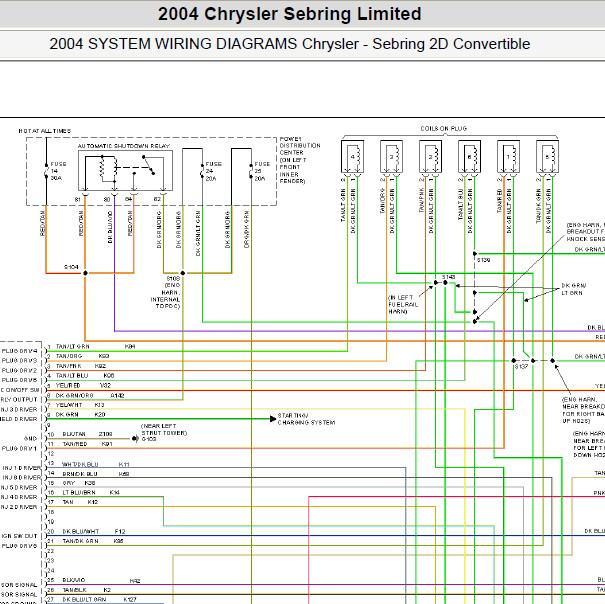The image size is (605, 604).
Task: Click the 'PLUG DRV 5' pin label
Action: click(x=19, y=546)
